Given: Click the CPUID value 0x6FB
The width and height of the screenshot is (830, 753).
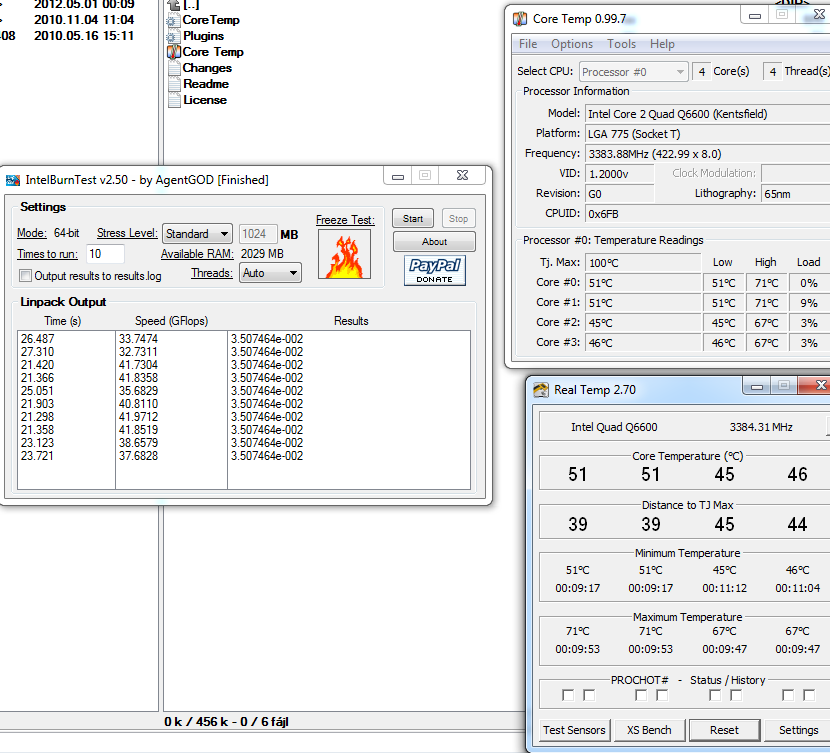Looking at the screenshot, I should (x=707, y=214).
